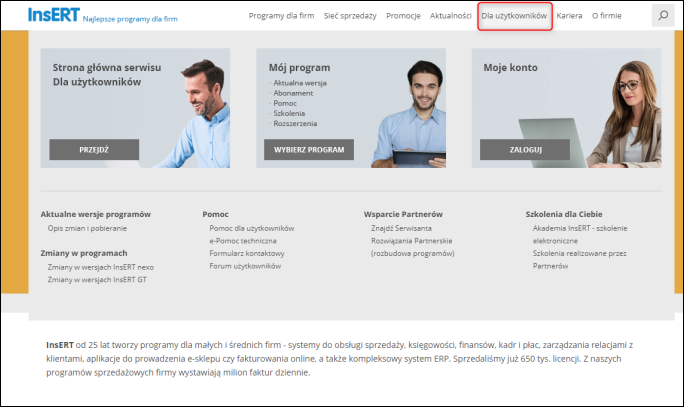
Task: Open Dla użytkowników menu
Action: click(514, 16)
